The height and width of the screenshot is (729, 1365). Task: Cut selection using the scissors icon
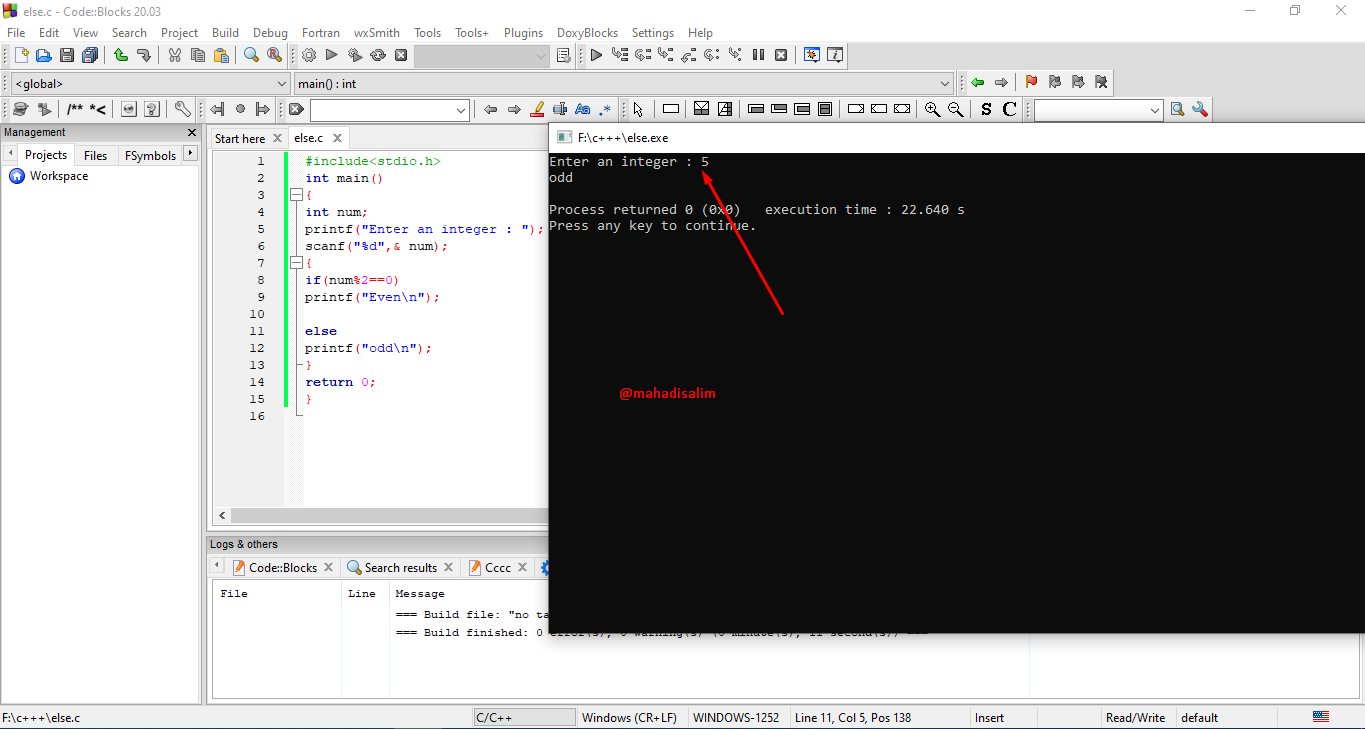[174, 56]
